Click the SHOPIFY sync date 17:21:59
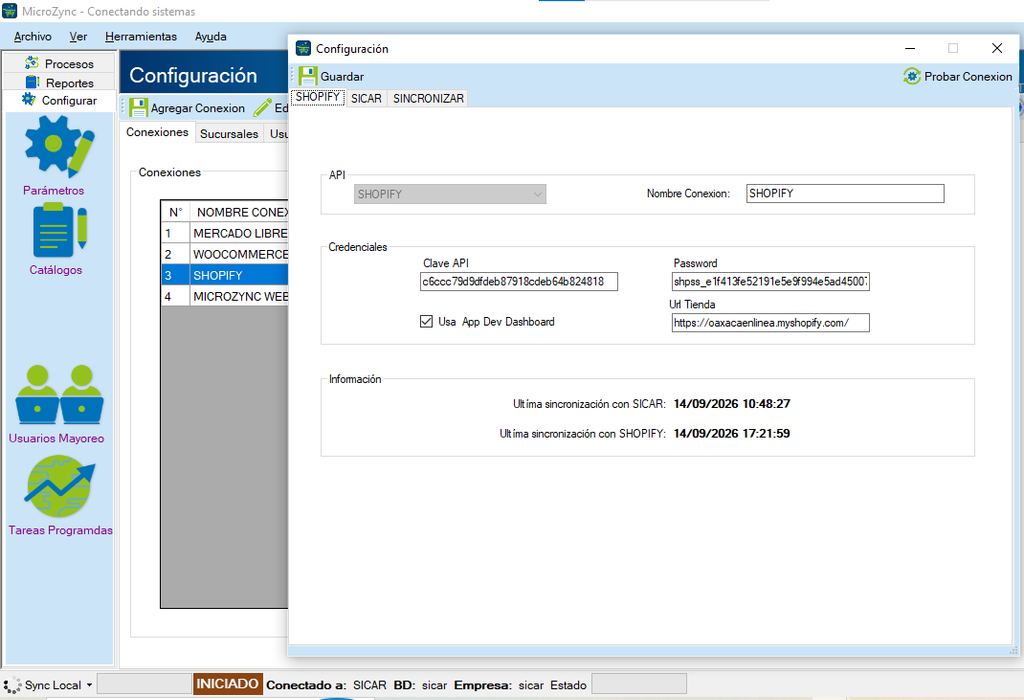Screen dimensions: 1024x700 click(731, 433)
